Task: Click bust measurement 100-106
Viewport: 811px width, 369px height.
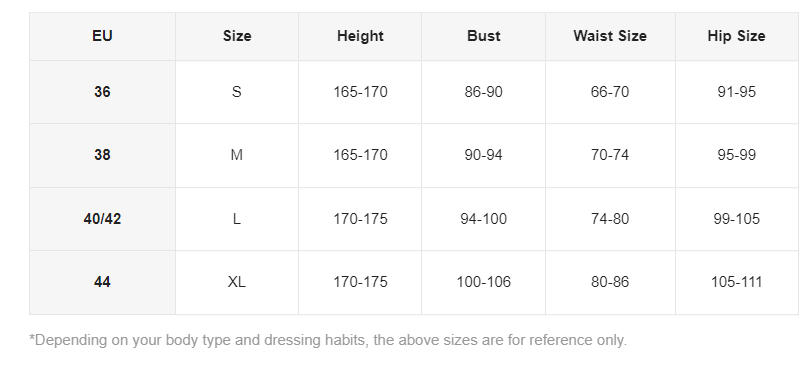Action: [484, 283]
